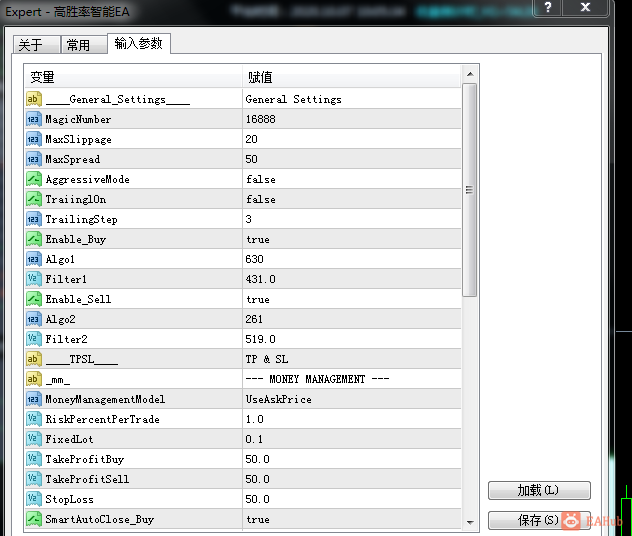Click the RiskPercentPerTrade variable name
The width and height of the screenshot is (632, 536).
point(102,419)
